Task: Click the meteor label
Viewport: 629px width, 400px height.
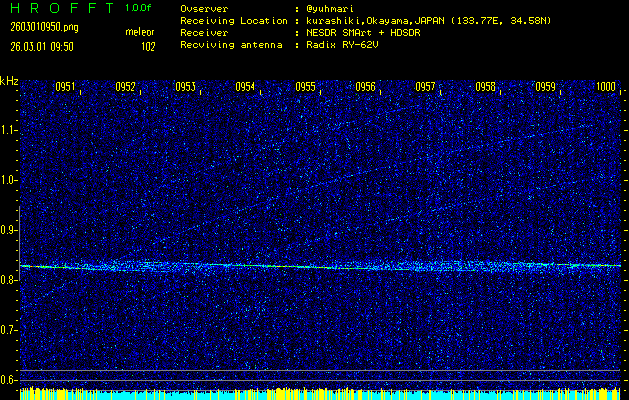Action: (x=140, y=32)
